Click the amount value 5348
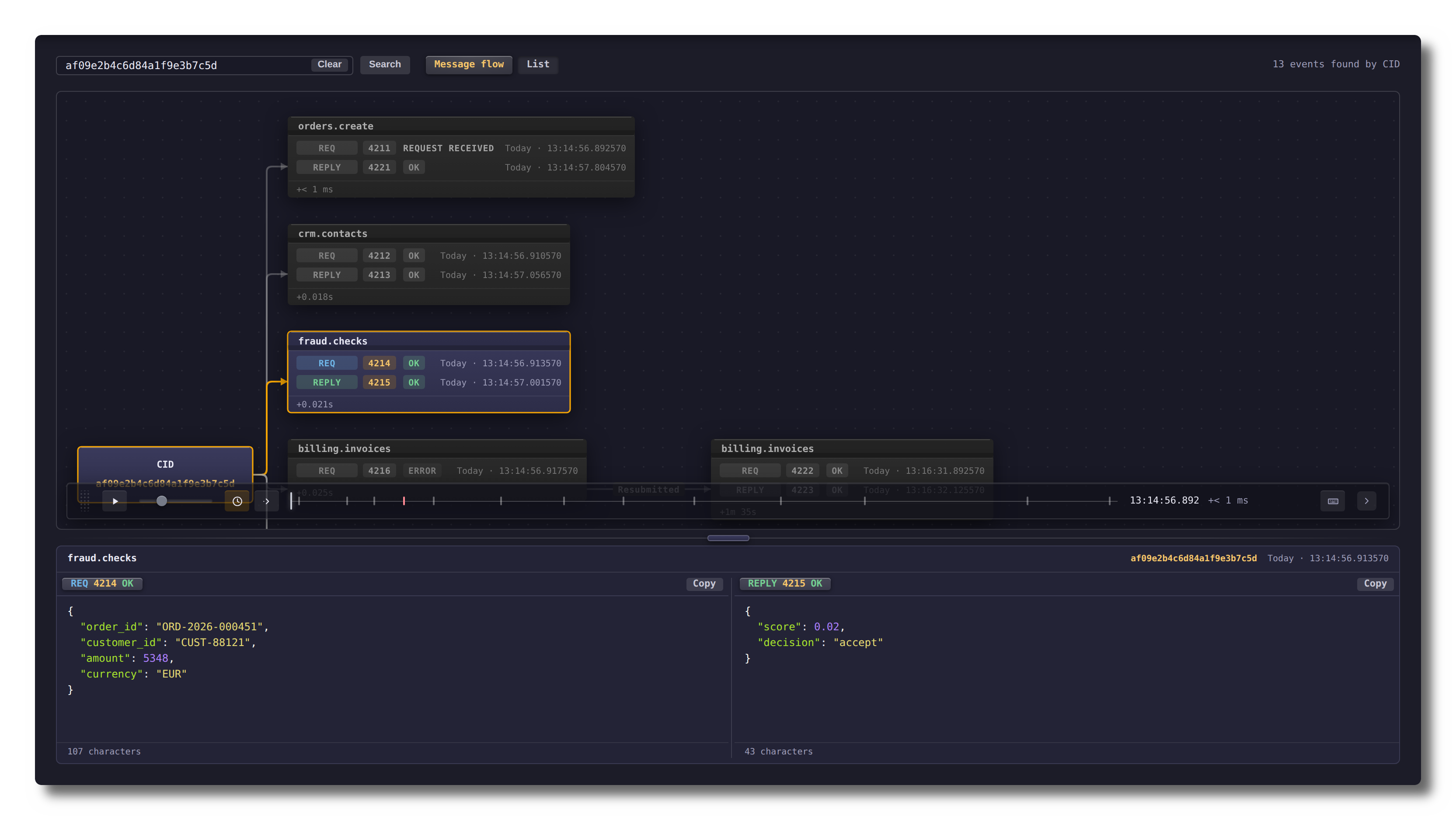Screen dimensions: 1456x820 [155, 658]
